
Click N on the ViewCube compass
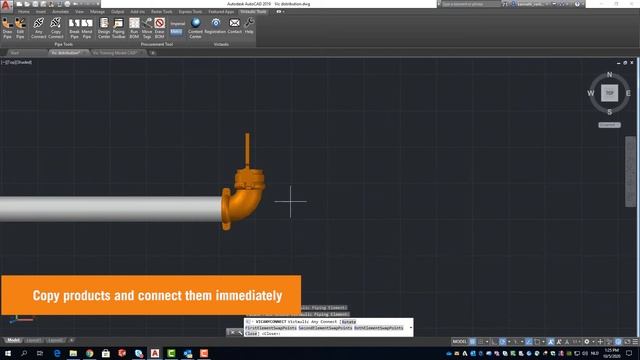click(x=609, y=75)
